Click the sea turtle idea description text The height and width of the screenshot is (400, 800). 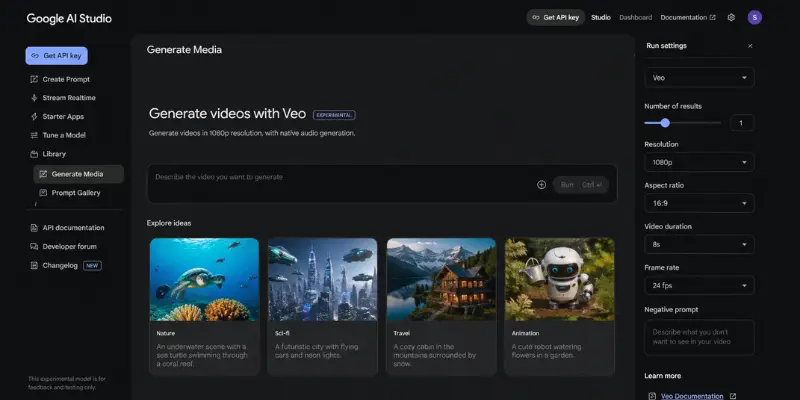(202, 355)
